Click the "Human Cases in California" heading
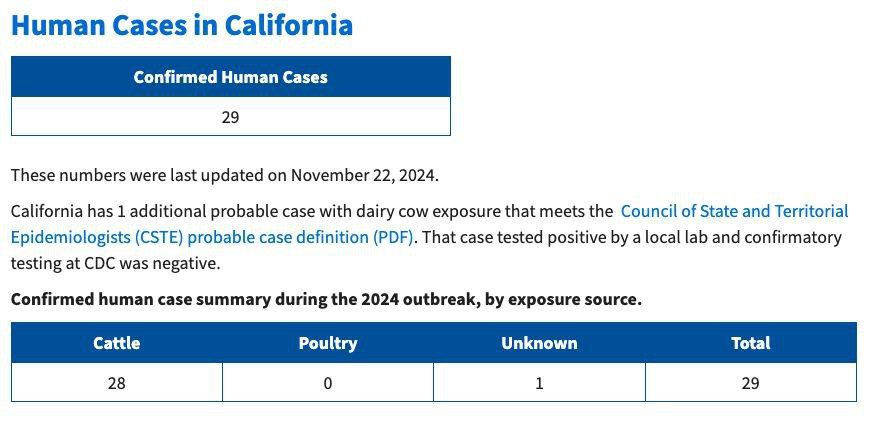 tap(182, 25)
